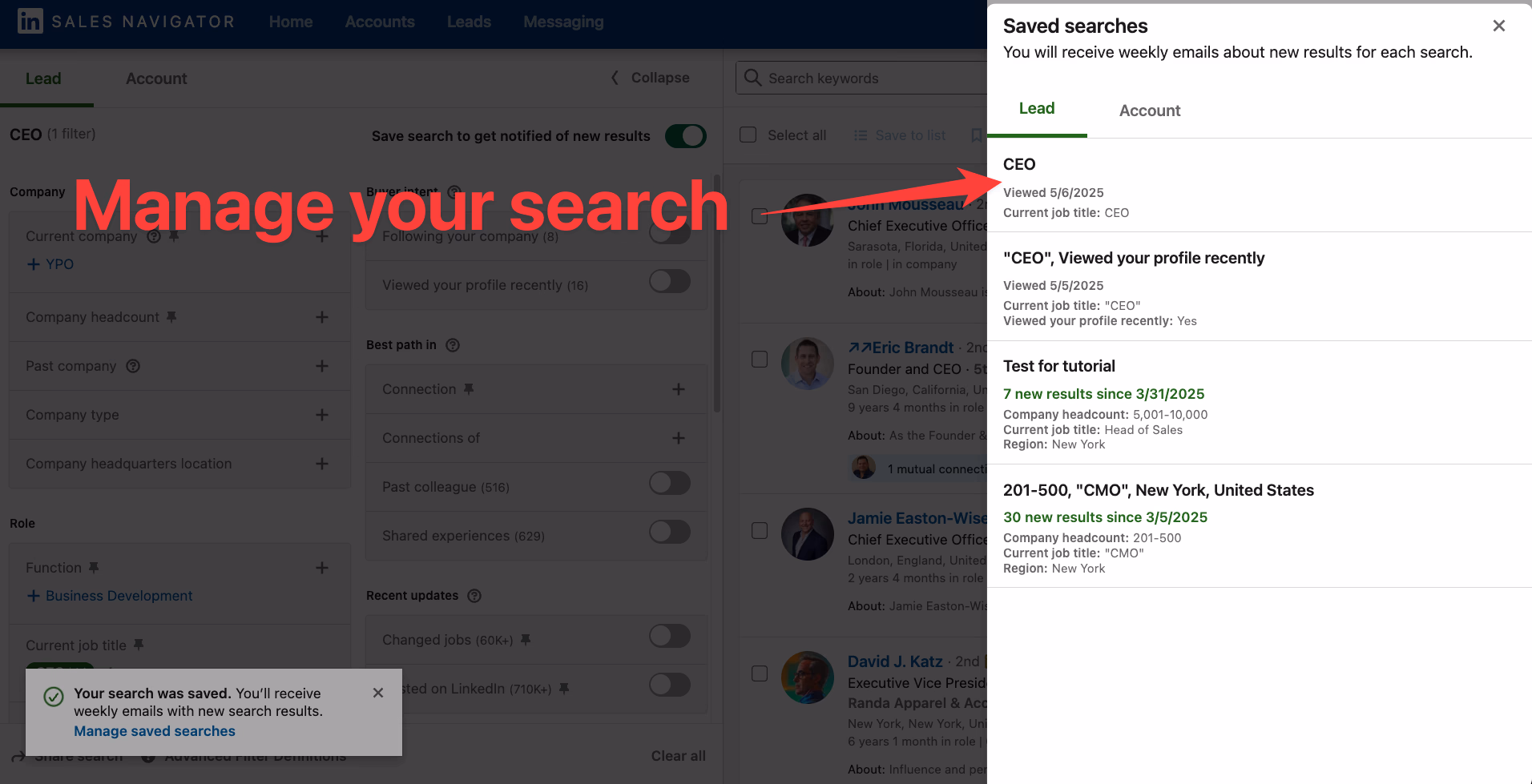Click the filter panel vertical scrollbar

(x=717, y=293)
